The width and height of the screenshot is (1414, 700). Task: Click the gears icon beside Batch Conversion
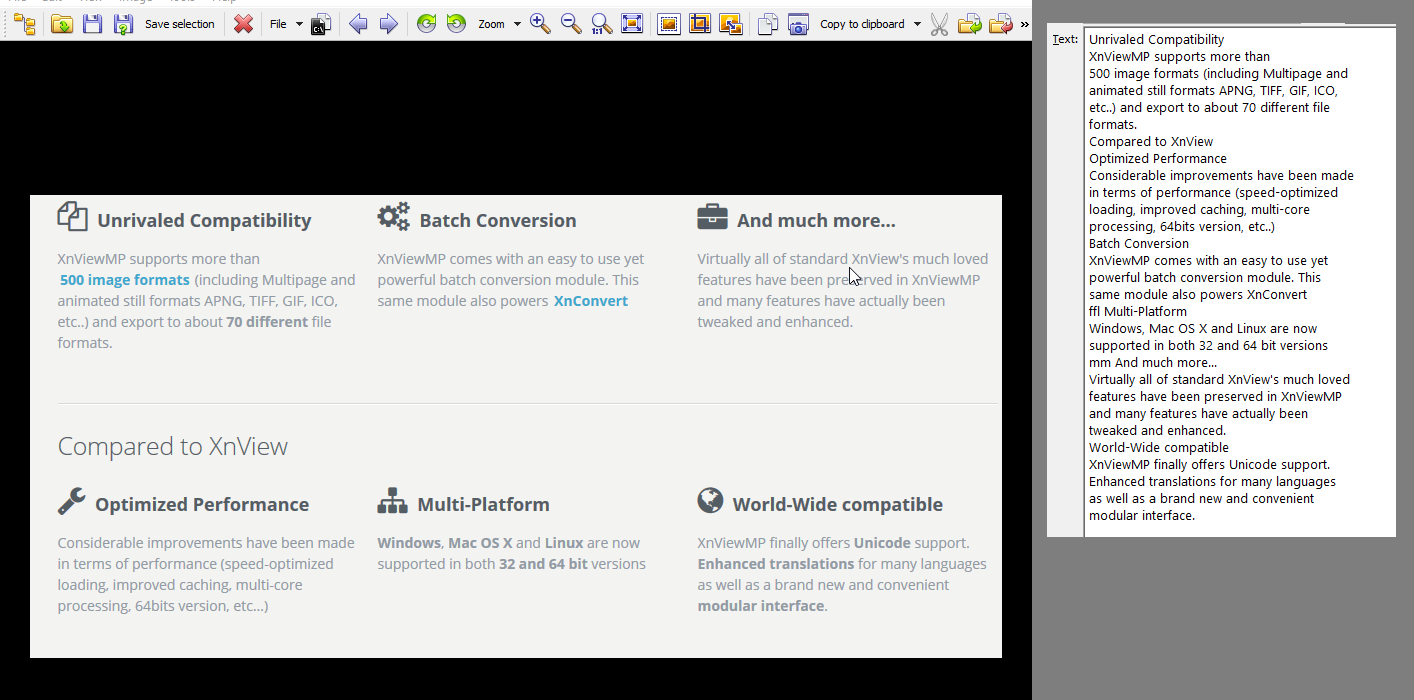coord(394,217)
